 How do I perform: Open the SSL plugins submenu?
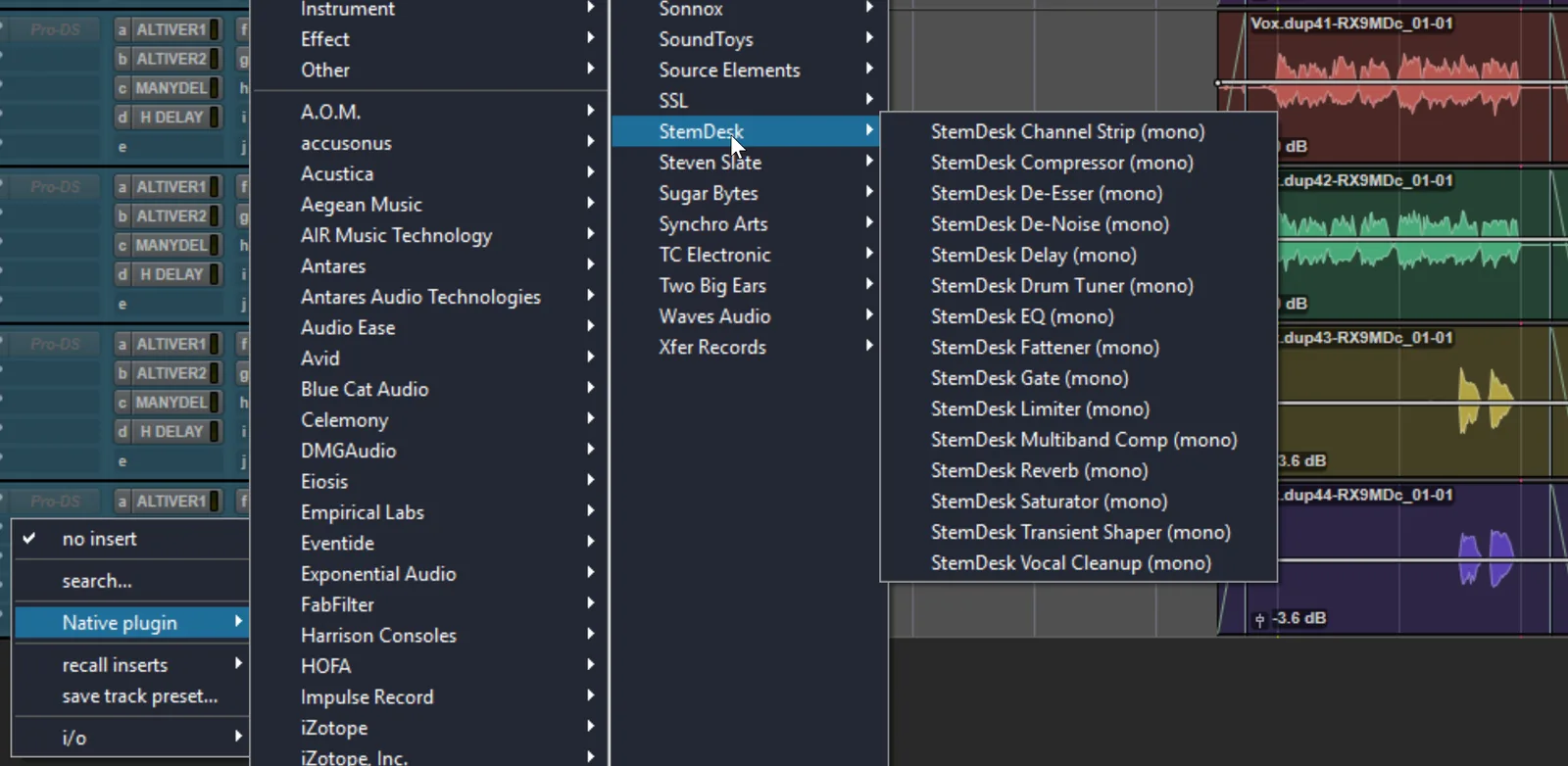coord(749,101)
